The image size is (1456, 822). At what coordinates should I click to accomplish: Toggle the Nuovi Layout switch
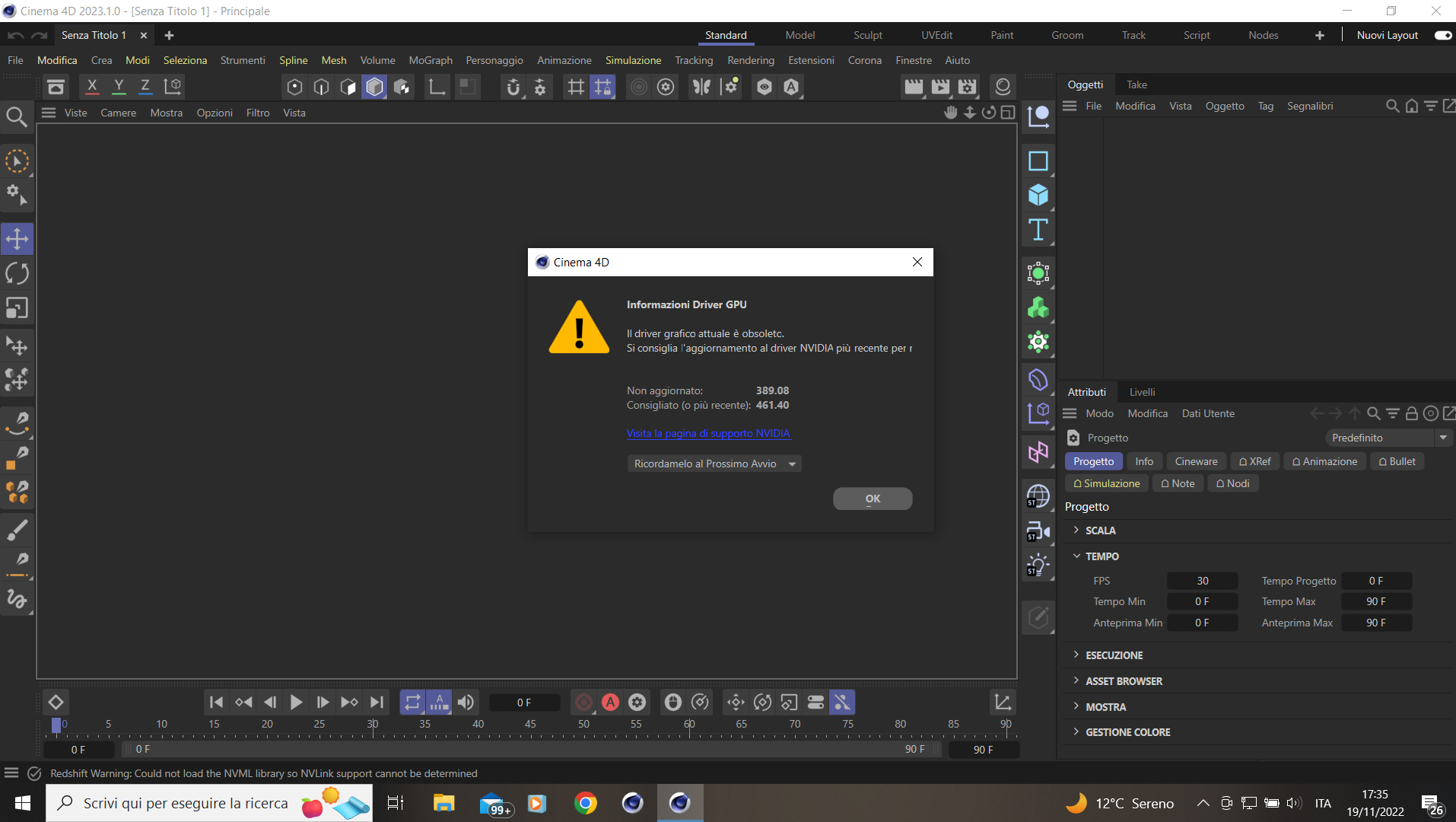(x=1442, y=35)
